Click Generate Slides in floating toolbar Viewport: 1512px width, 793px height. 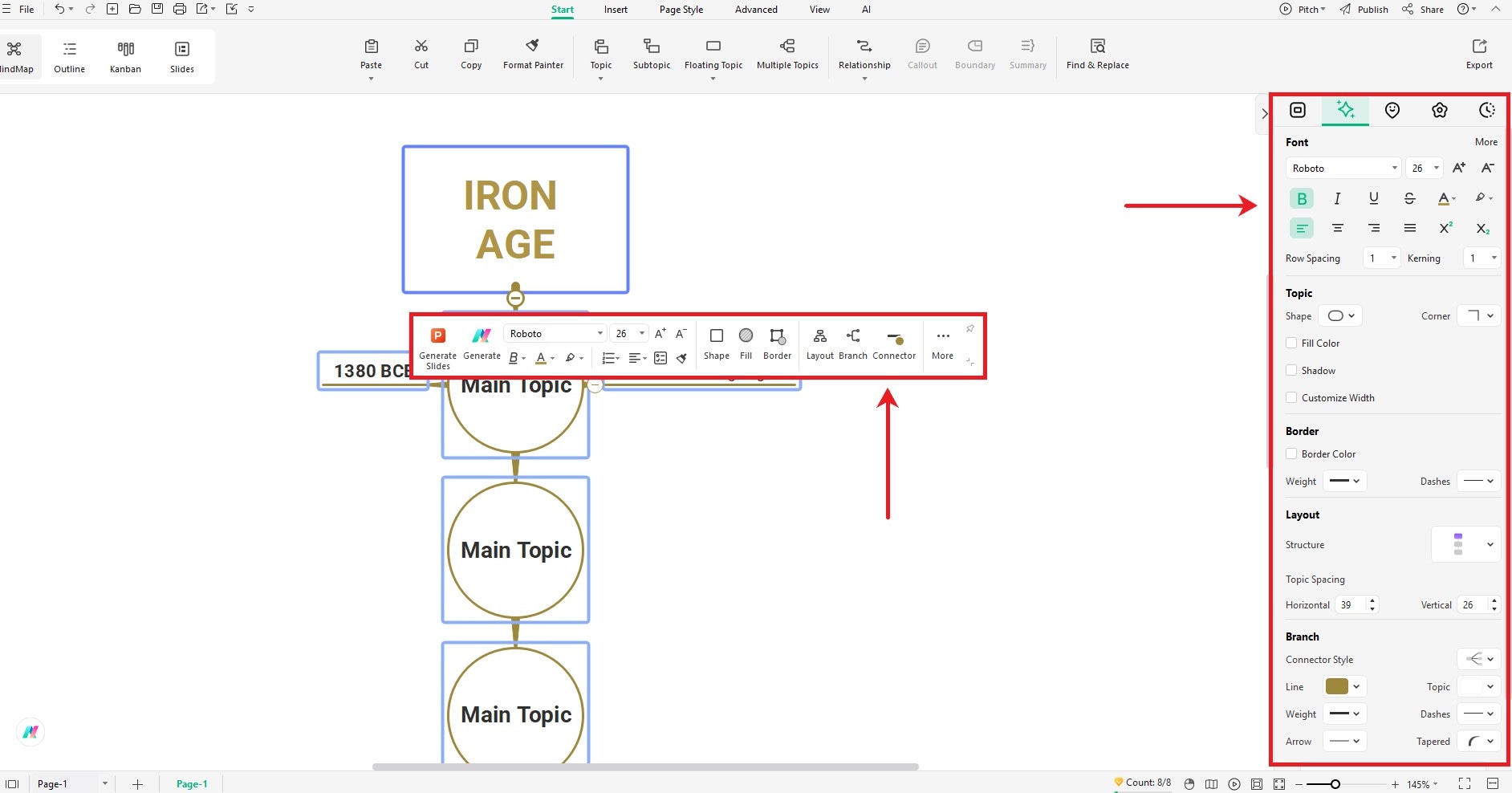438,348
